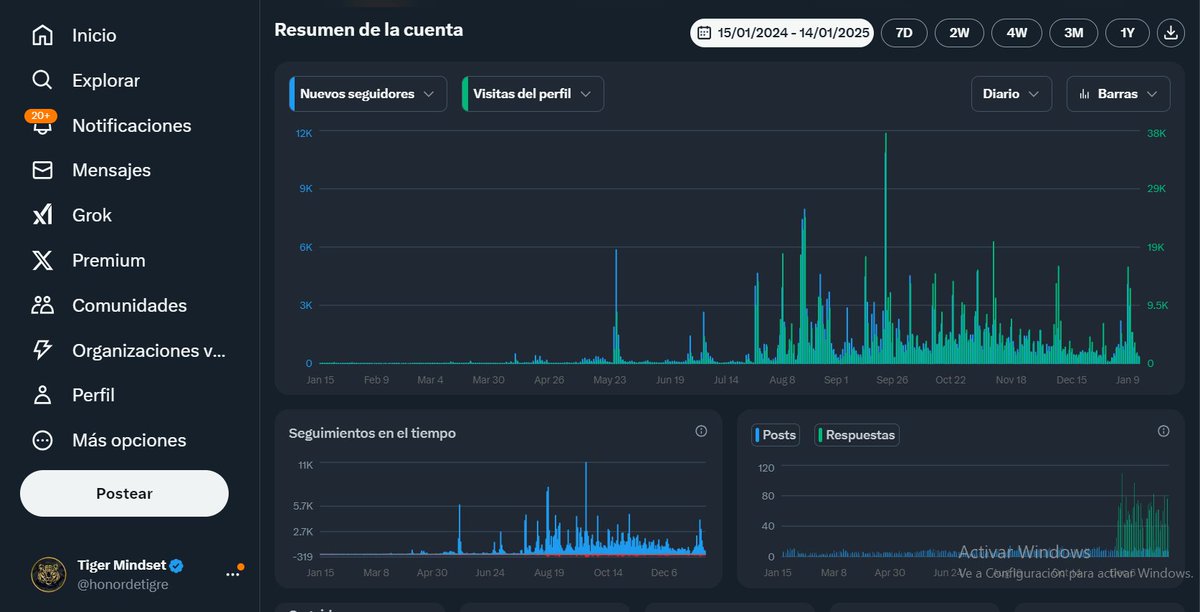The height and width of the screenshot is (612, 1200).
Task: Select 7D time range
Action: tap(904, 33)
